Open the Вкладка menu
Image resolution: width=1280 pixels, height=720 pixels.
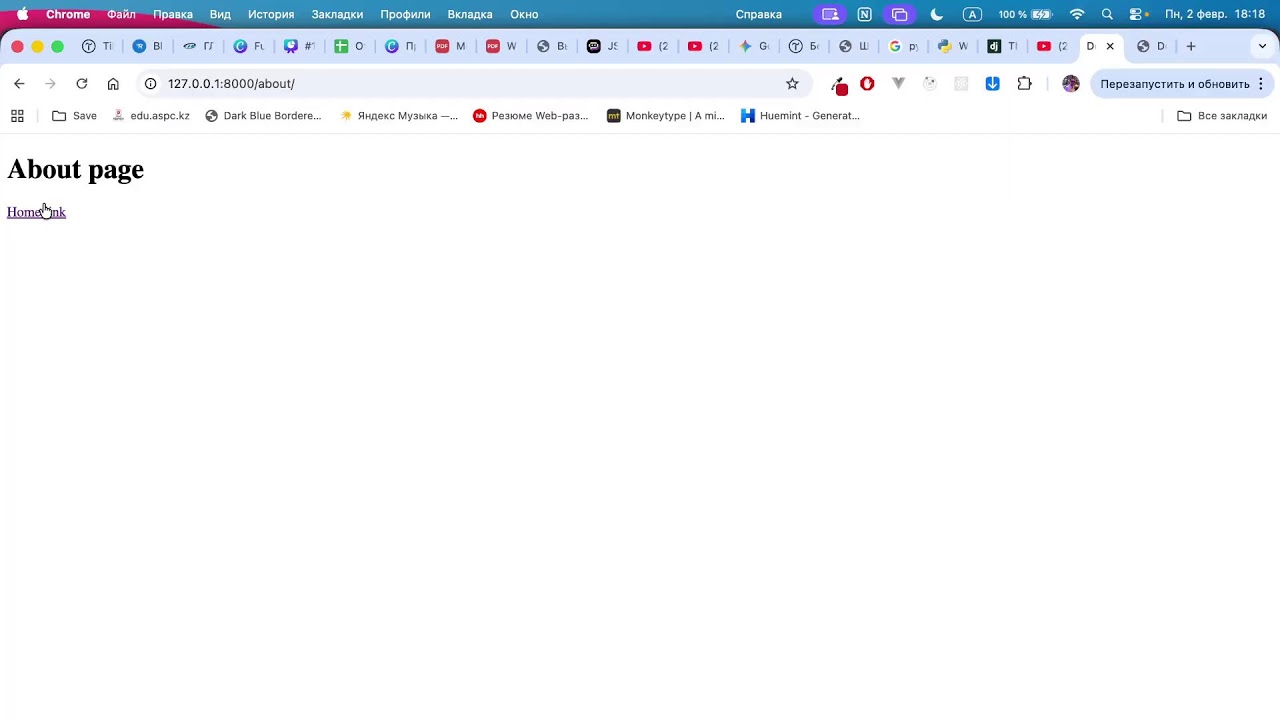470,14
